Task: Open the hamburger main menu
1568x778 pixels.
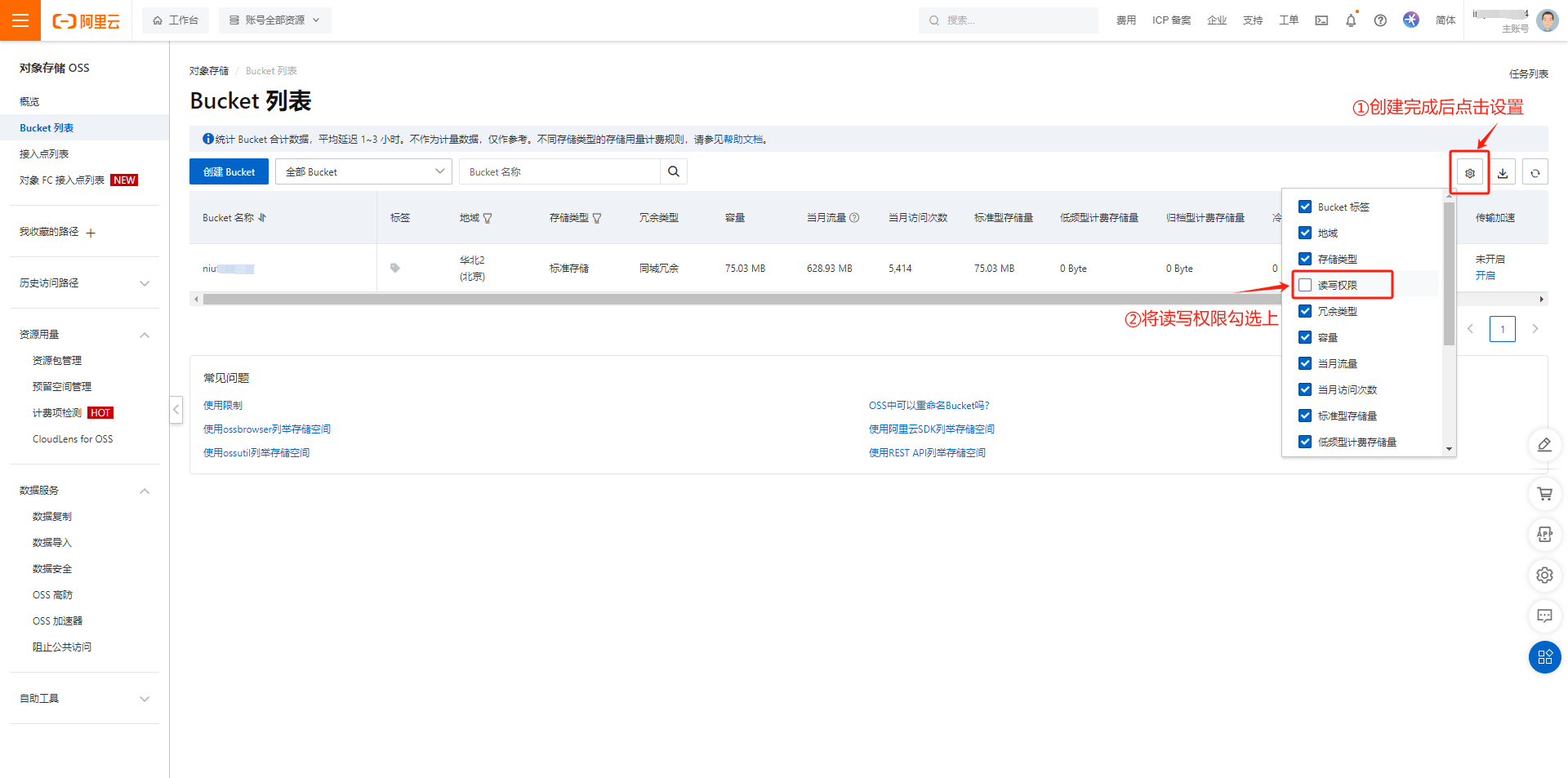Action: point(20,20)
